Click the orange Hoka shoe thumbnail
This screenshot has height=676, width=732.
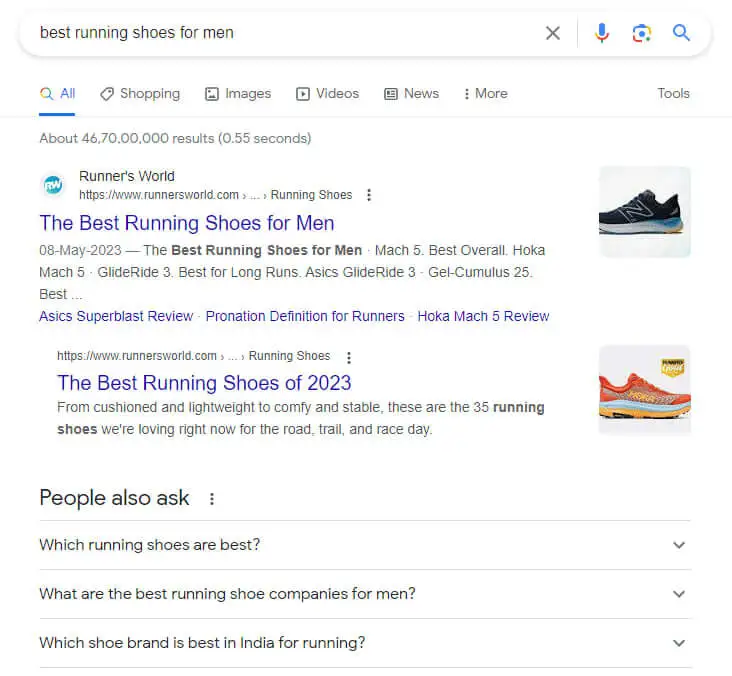click(x=644, y=390)
